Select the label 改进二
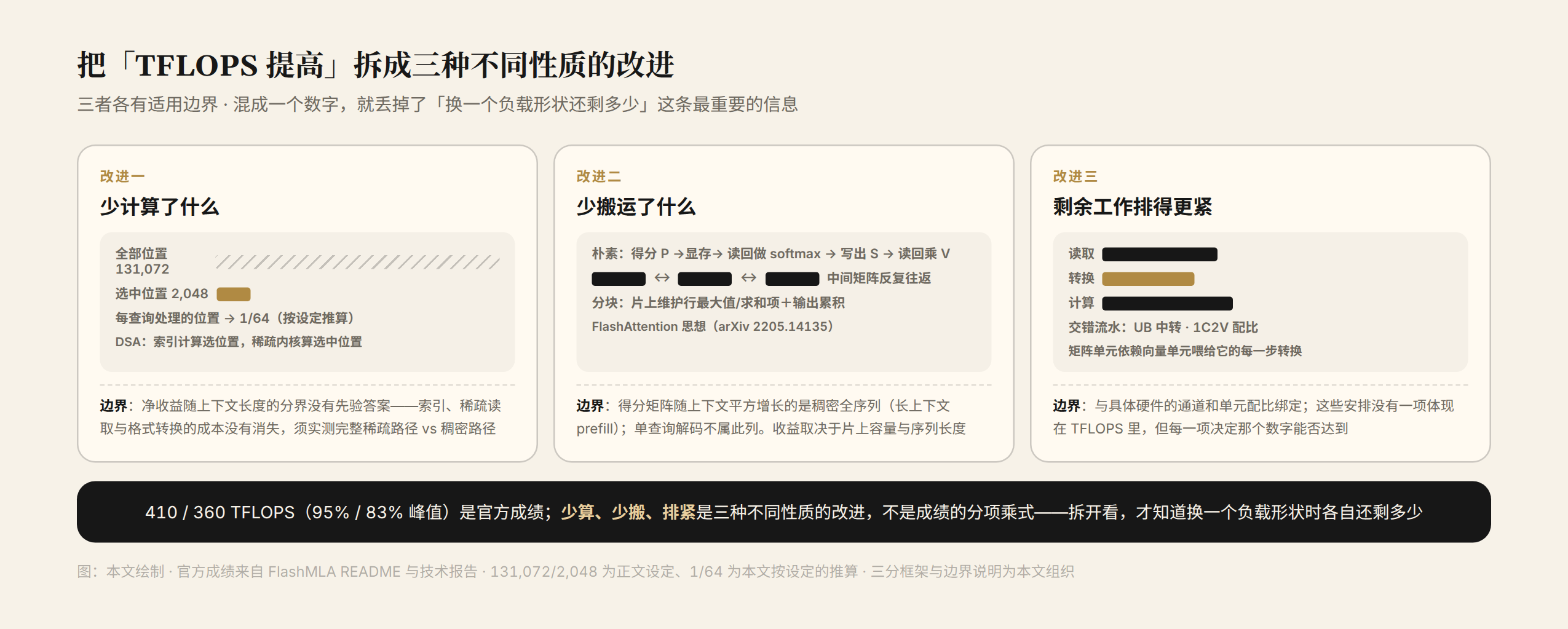The image size is (1568, 629). tap(598, 176)
